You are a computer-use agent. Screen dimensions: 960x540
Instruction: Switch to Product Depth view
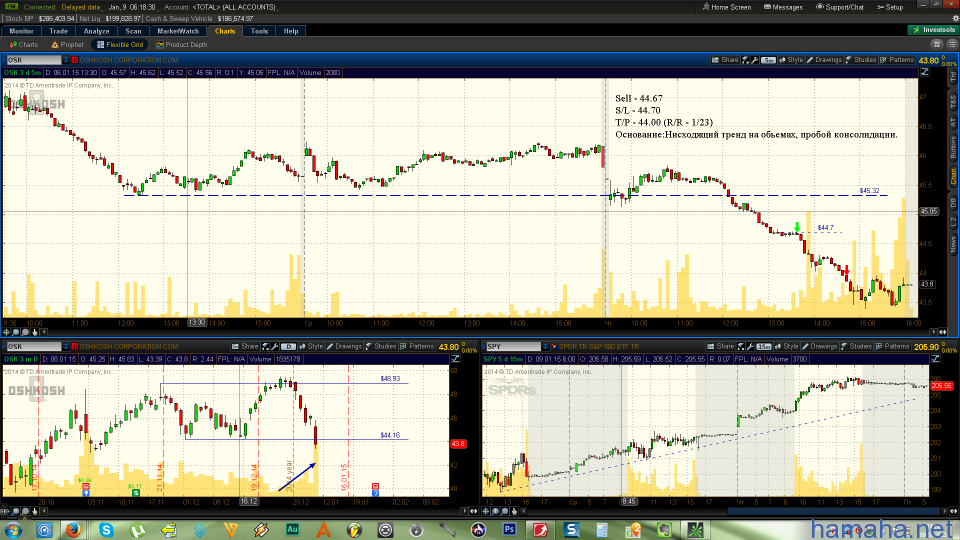182,44
